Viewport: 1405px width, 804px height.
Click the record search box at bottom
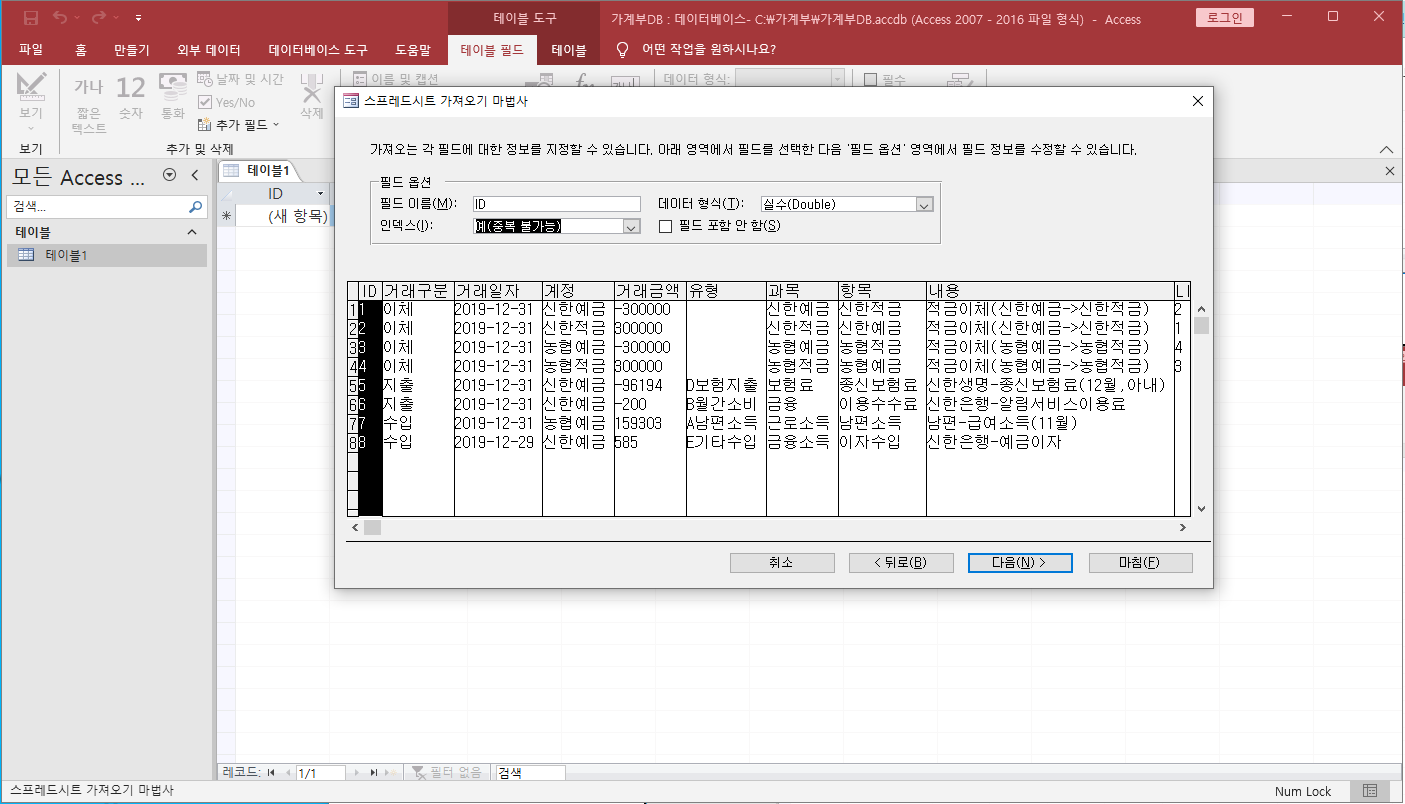coord(530,773)
